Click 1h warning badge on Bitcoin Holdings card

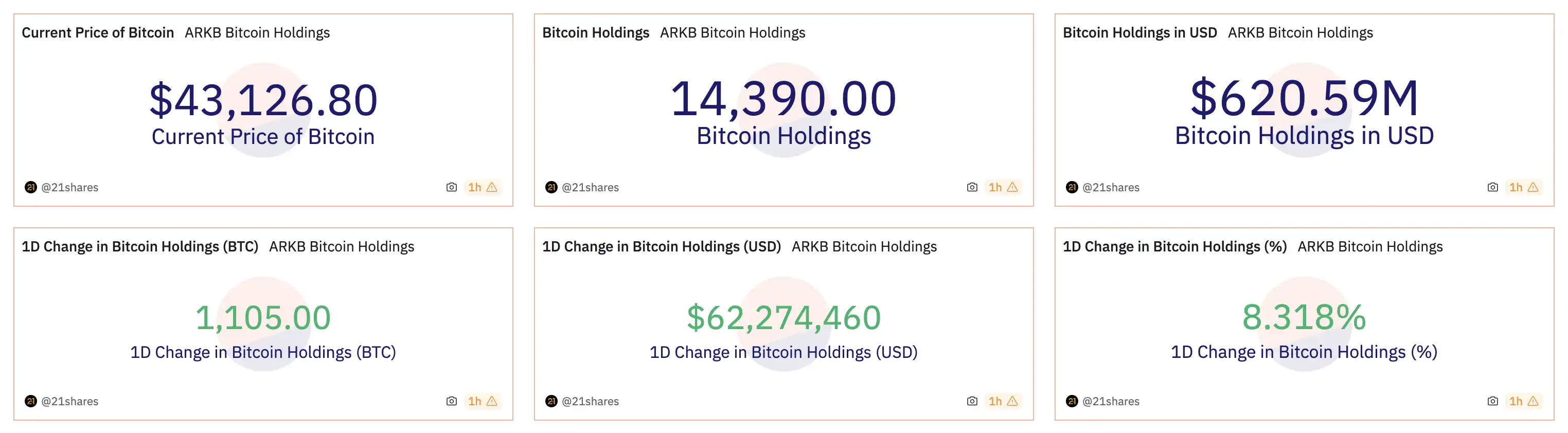pos(1003,187)
